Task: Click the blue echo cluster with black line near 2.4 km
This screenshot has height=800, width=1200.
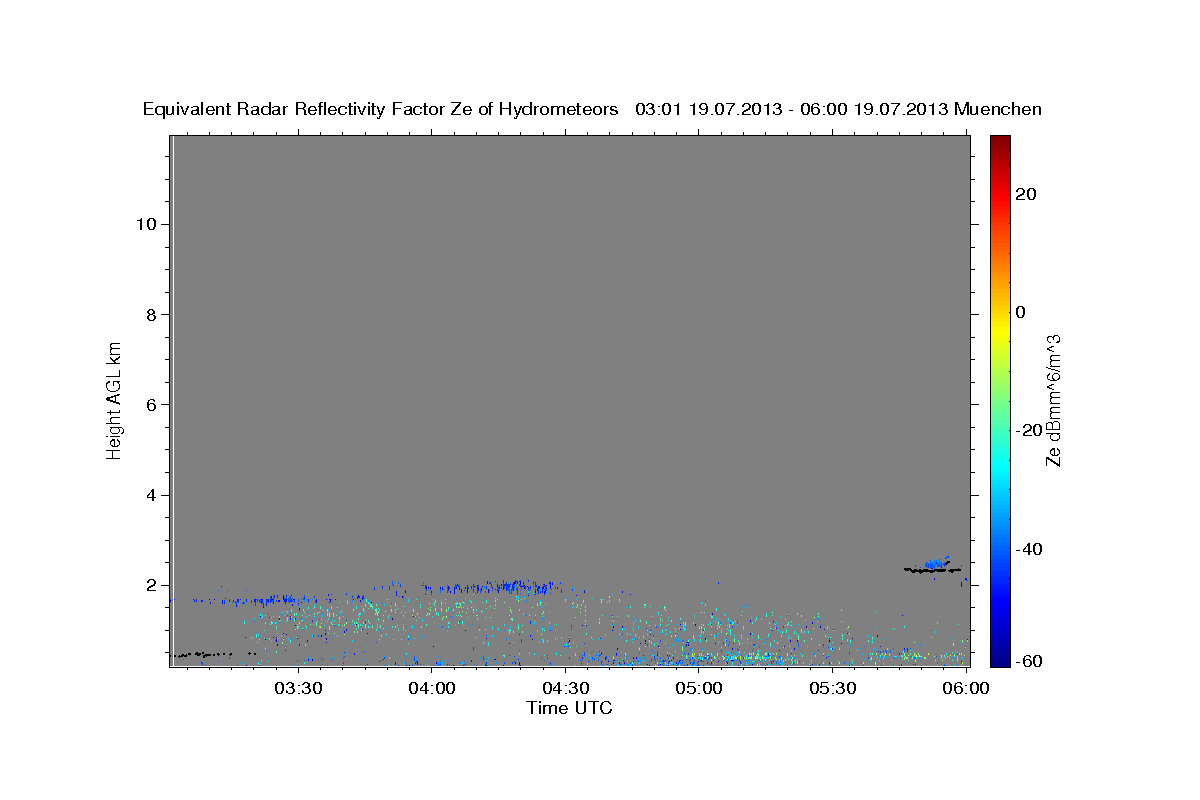Action: pos(933,566)
